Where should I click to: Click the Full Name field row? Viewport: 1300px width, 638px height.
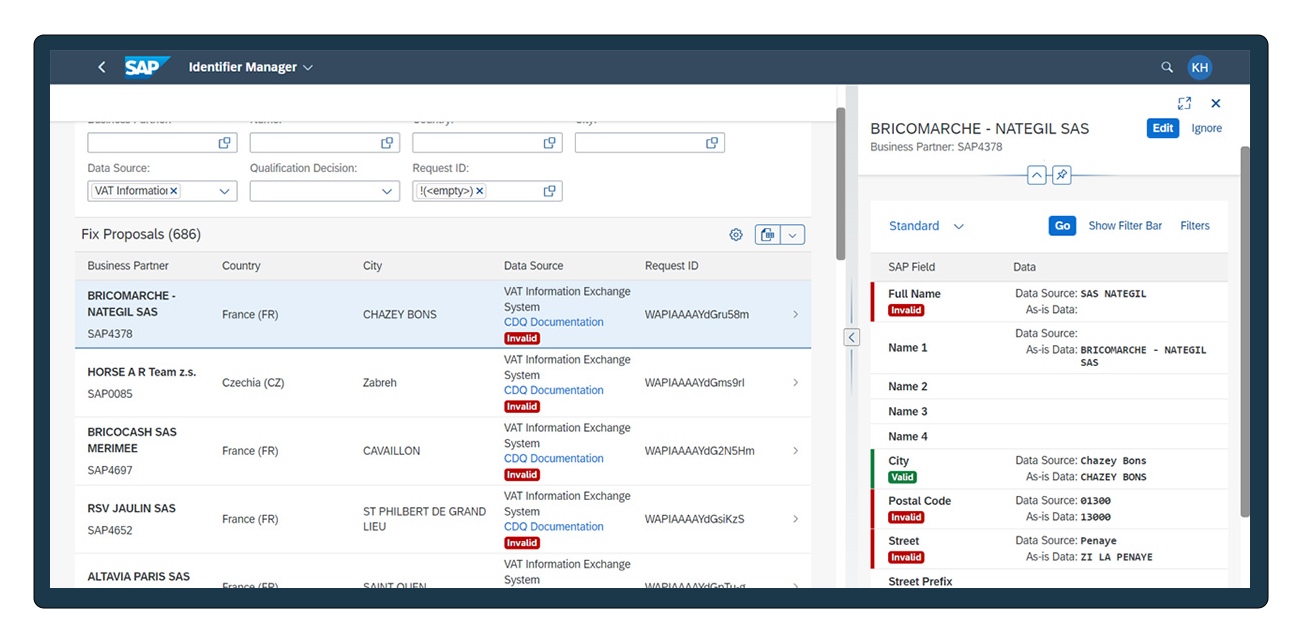1050,302
